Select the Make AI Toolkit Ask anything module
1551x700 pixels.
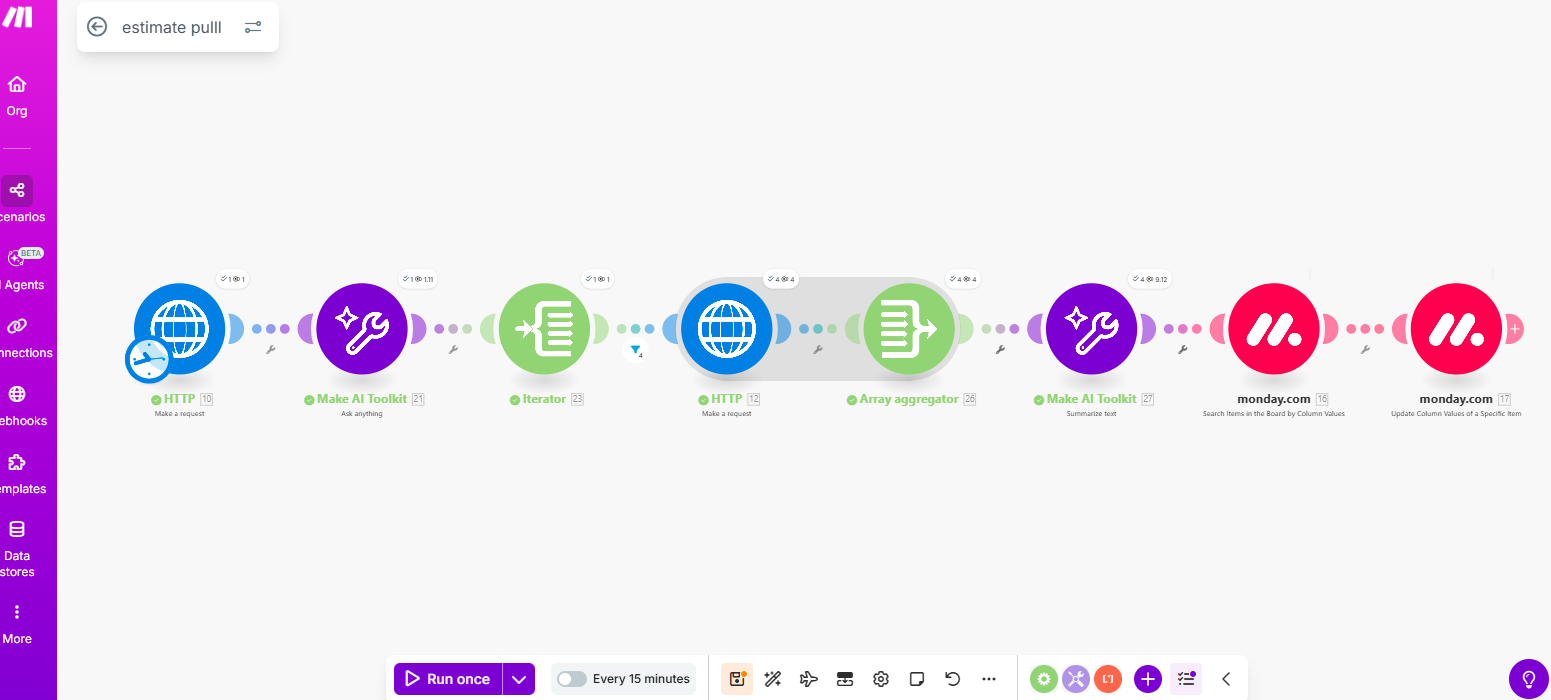(x=362, y=329)
